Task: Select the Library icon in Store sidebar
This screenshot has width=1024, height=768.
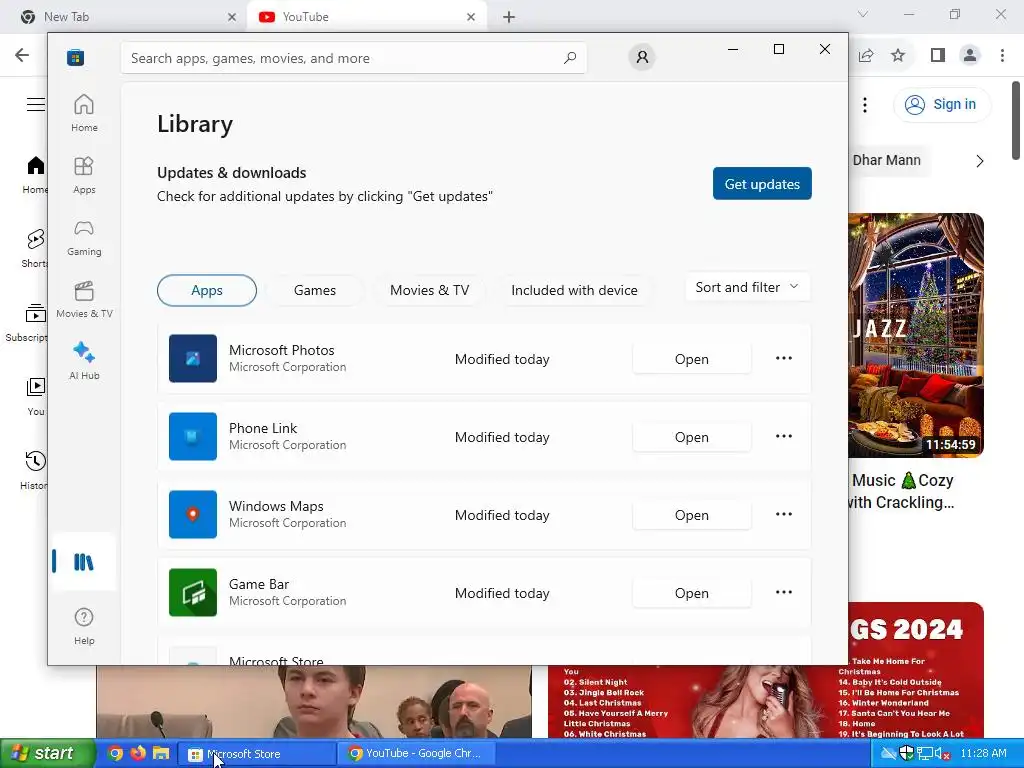Action: [x=84, y=562]
